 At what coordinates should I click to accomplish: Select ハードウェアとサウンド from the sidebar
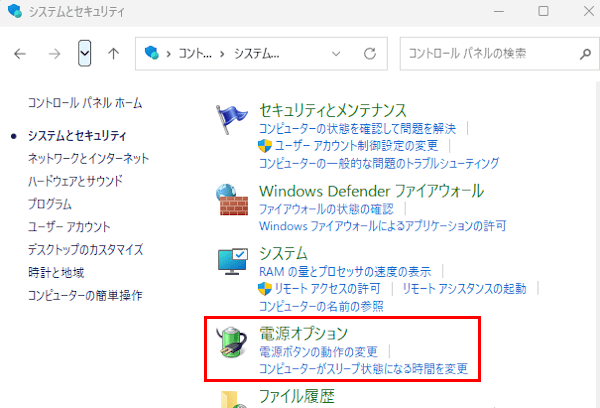tap(75, 181)
